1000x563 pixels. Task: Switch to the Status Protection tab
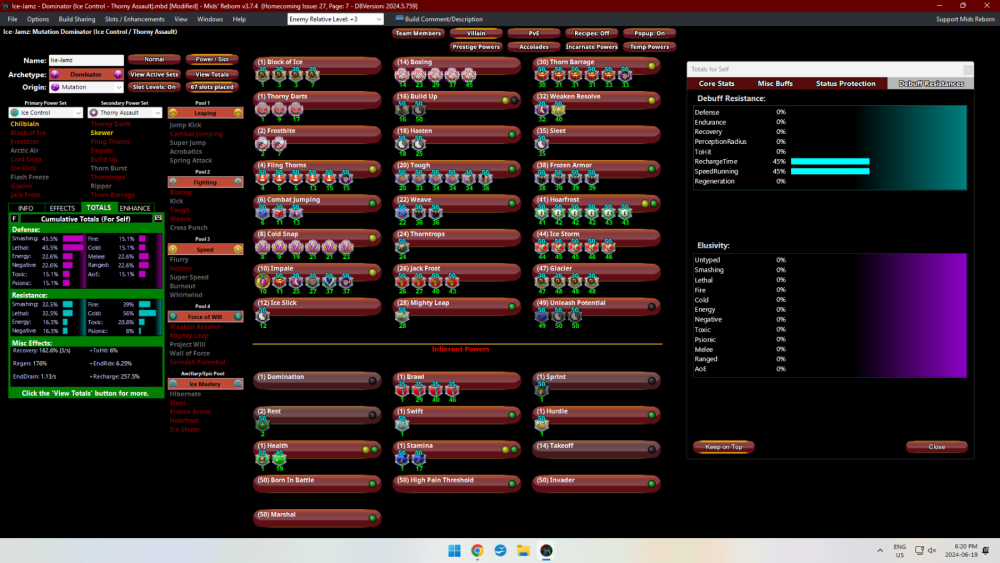coord(846,84)
